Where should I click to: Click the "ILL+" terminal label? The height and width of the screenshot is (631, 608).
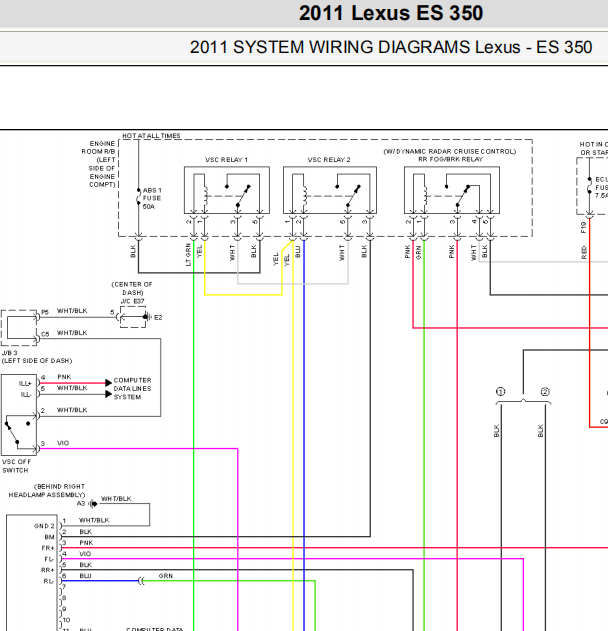(x=25, y=384)
